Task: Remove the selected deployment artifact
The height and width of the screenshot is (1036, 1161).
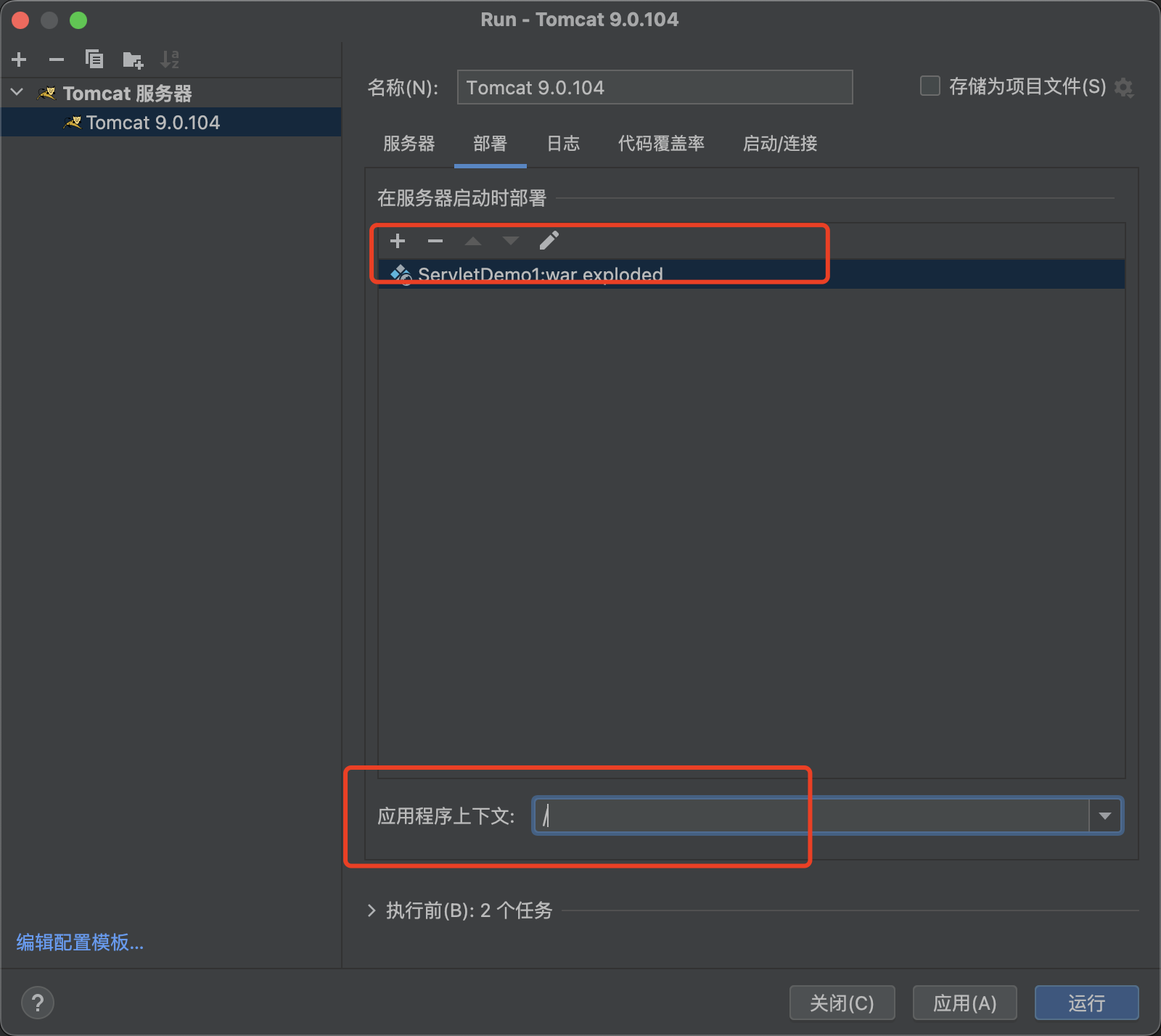Action: point(435,241)
